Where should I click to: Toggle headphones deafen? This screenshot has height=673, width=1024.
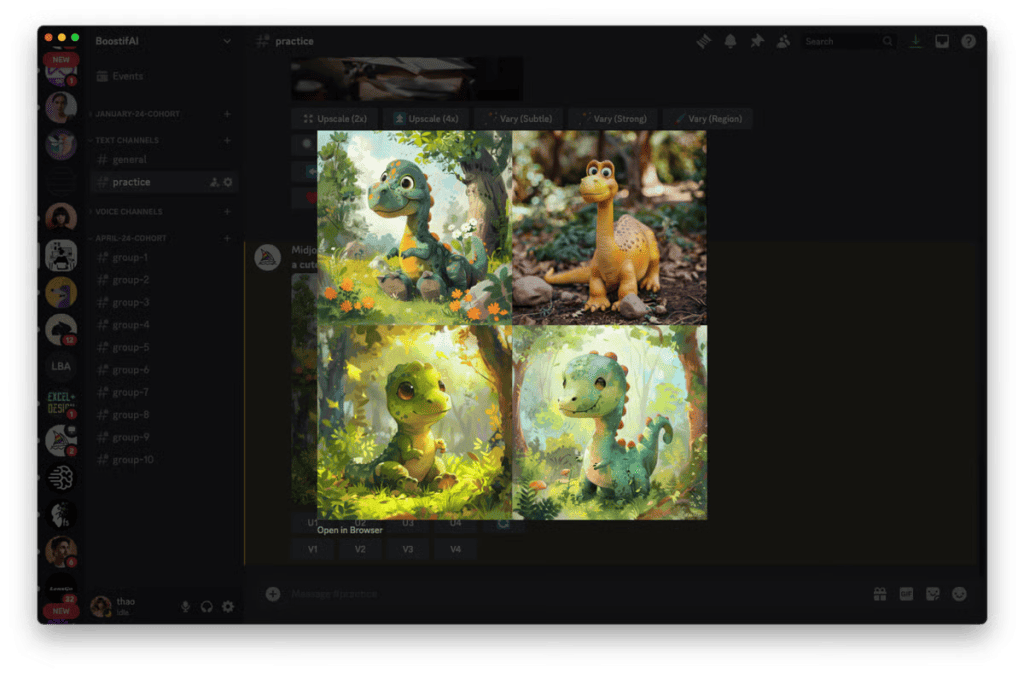(206, 607)
